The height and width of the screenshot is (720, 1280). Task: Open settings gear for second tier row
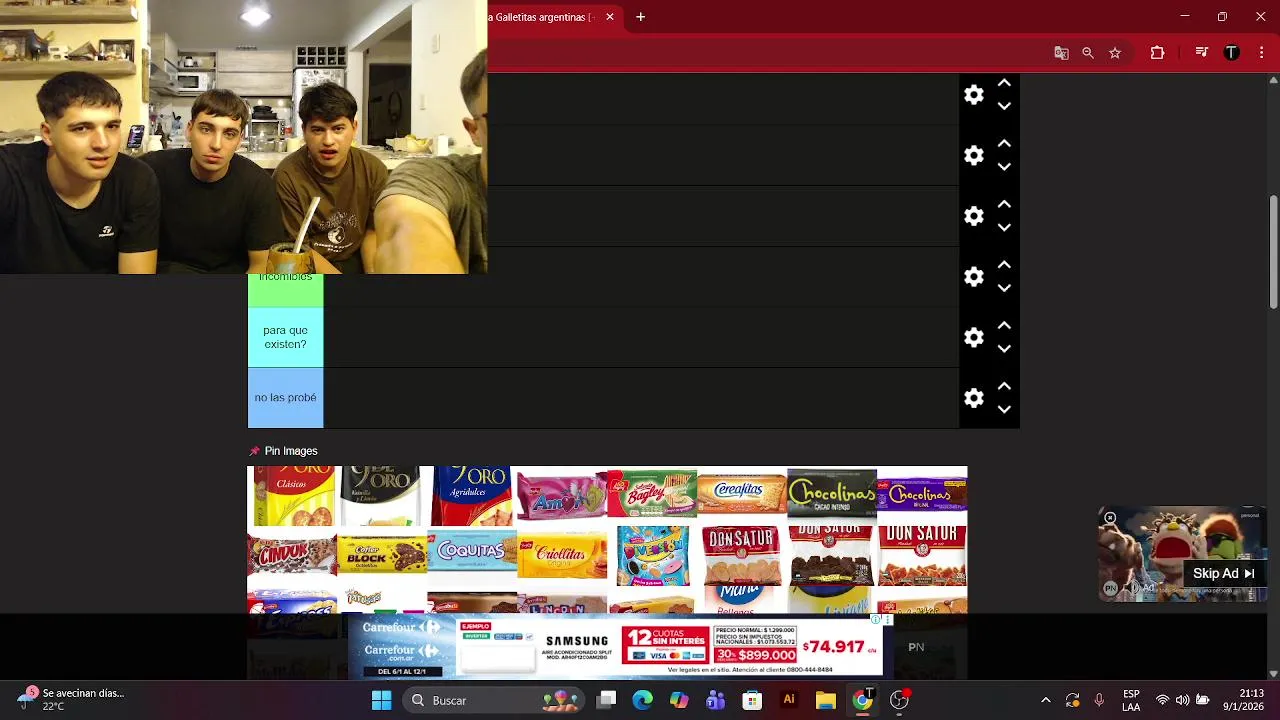(974, 155)
